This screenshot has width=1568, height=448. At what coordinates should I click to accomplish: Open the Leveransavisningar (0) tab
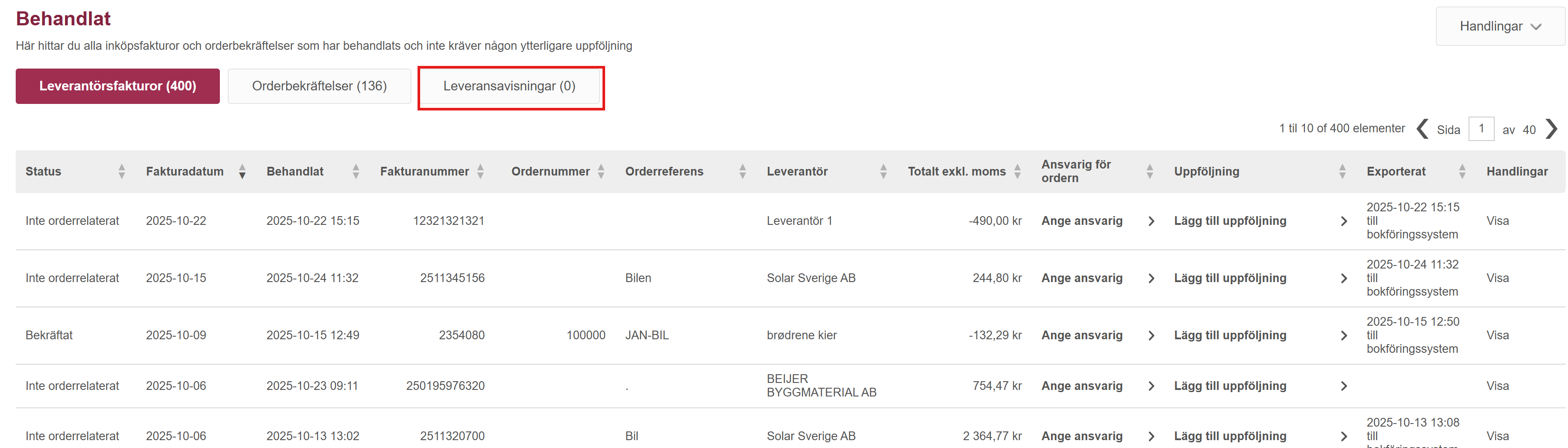click(510, 86)
